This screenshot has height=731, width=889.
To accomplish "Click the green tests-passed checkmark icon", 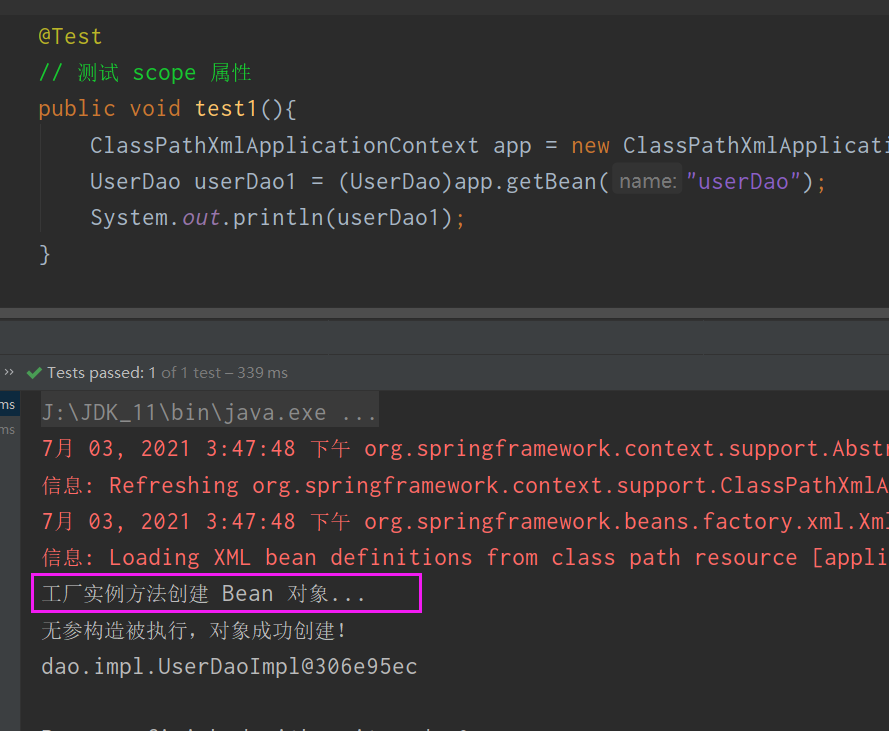I will (34, 373).
